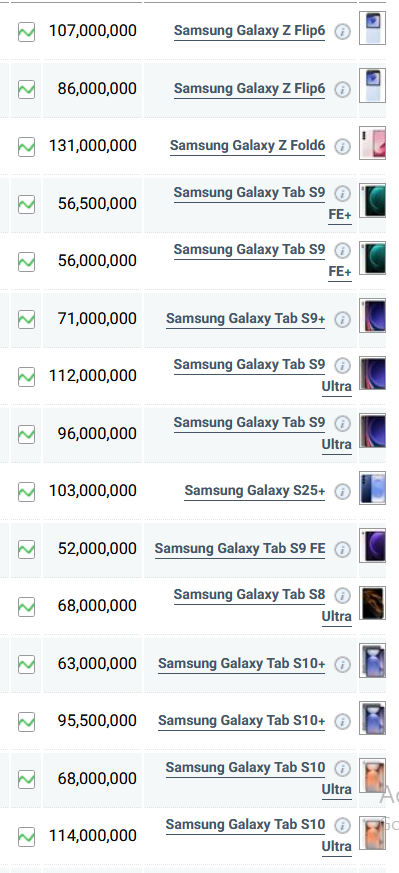
Task: Show info for Samsung Galaxy Tab S9+
Action: pyautogui.click(x=343, y=320)
